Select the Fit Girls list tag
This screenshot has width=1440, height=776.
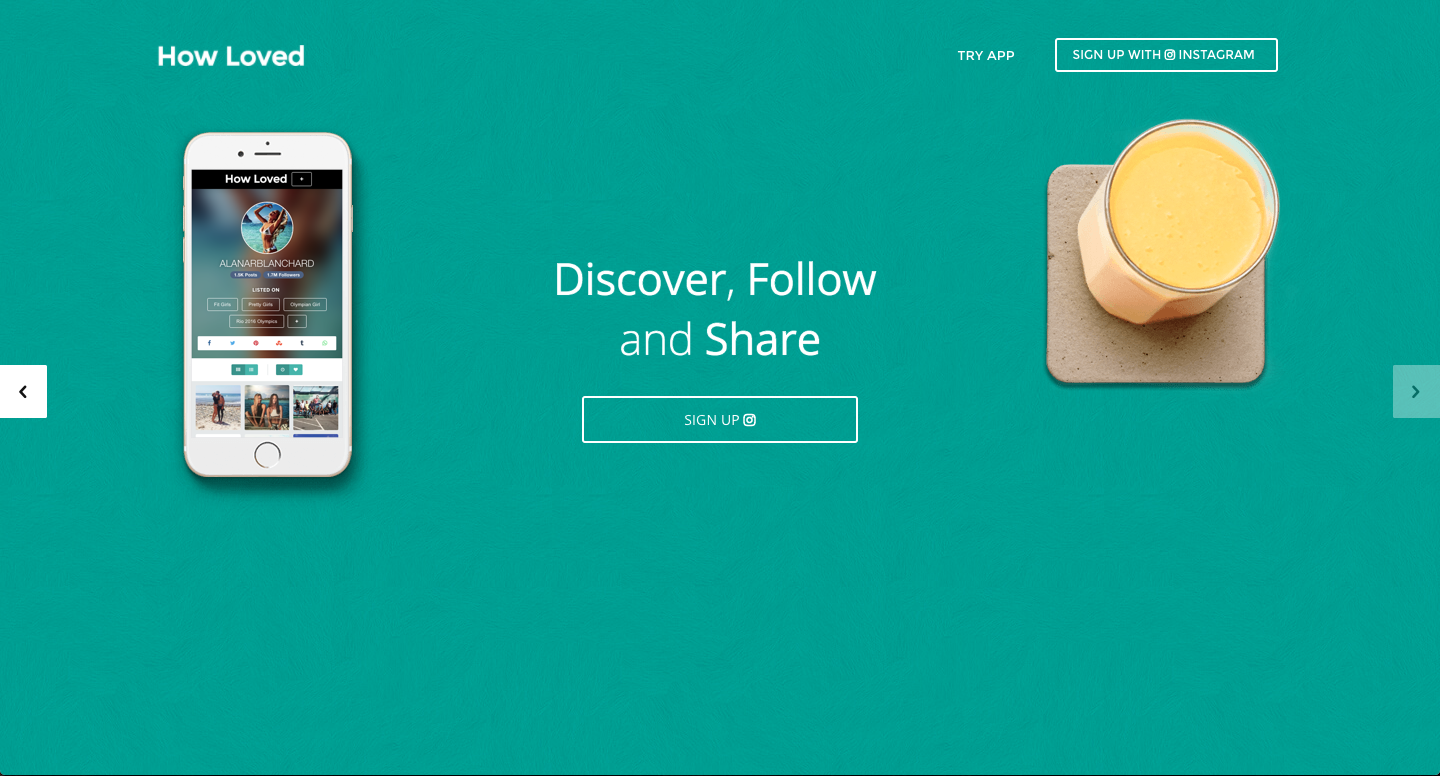(222, 304)
